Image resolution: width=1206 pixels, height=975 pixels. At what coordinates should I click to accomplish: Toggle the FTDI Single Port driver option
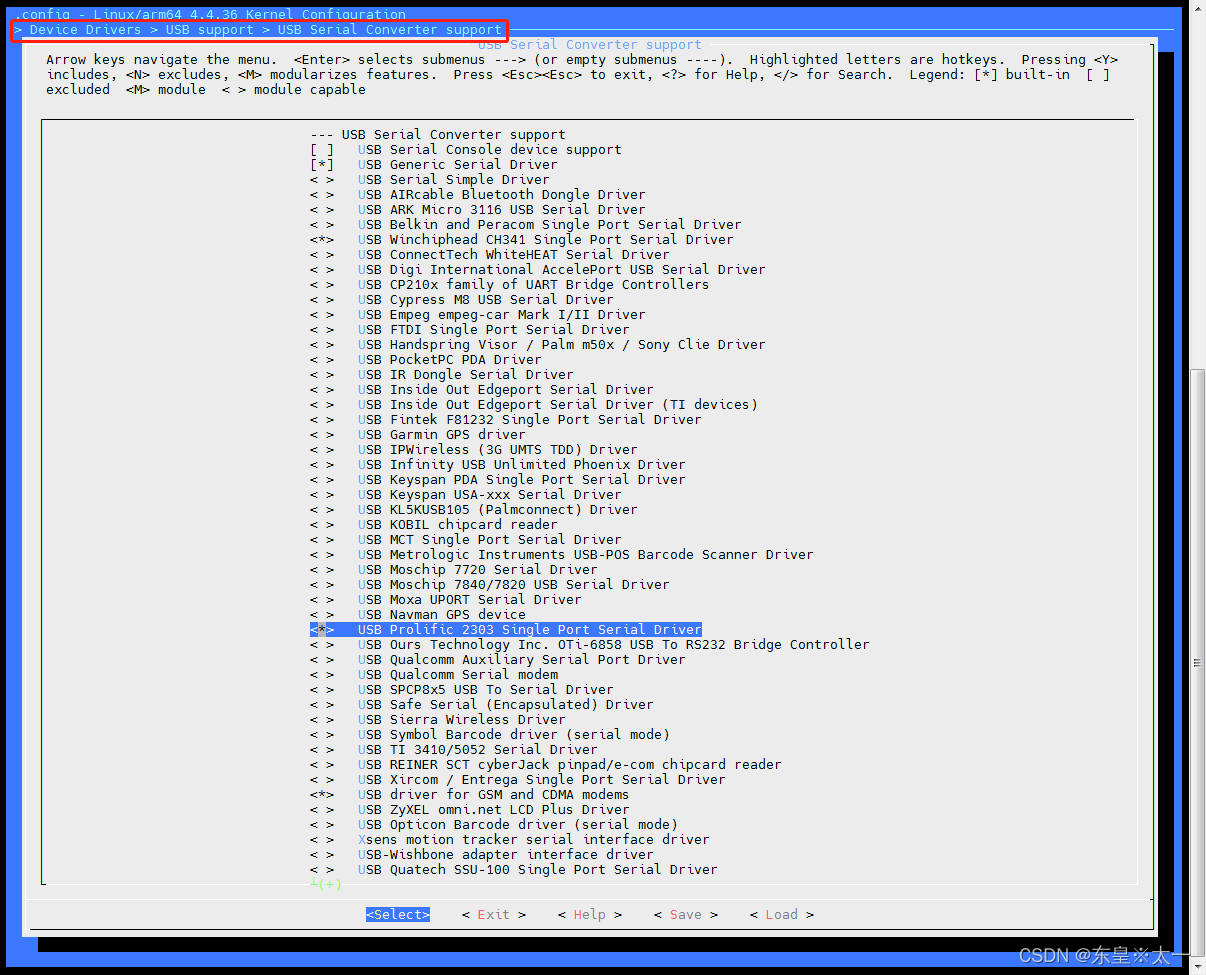click(322, 330)
